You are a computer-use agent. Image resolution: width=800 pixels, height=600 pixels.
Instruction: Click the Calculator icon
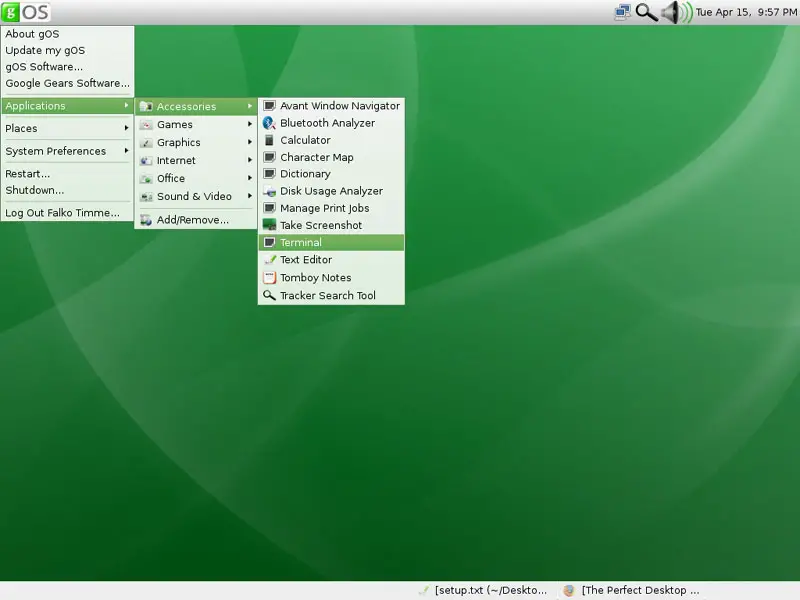(269, 140)
